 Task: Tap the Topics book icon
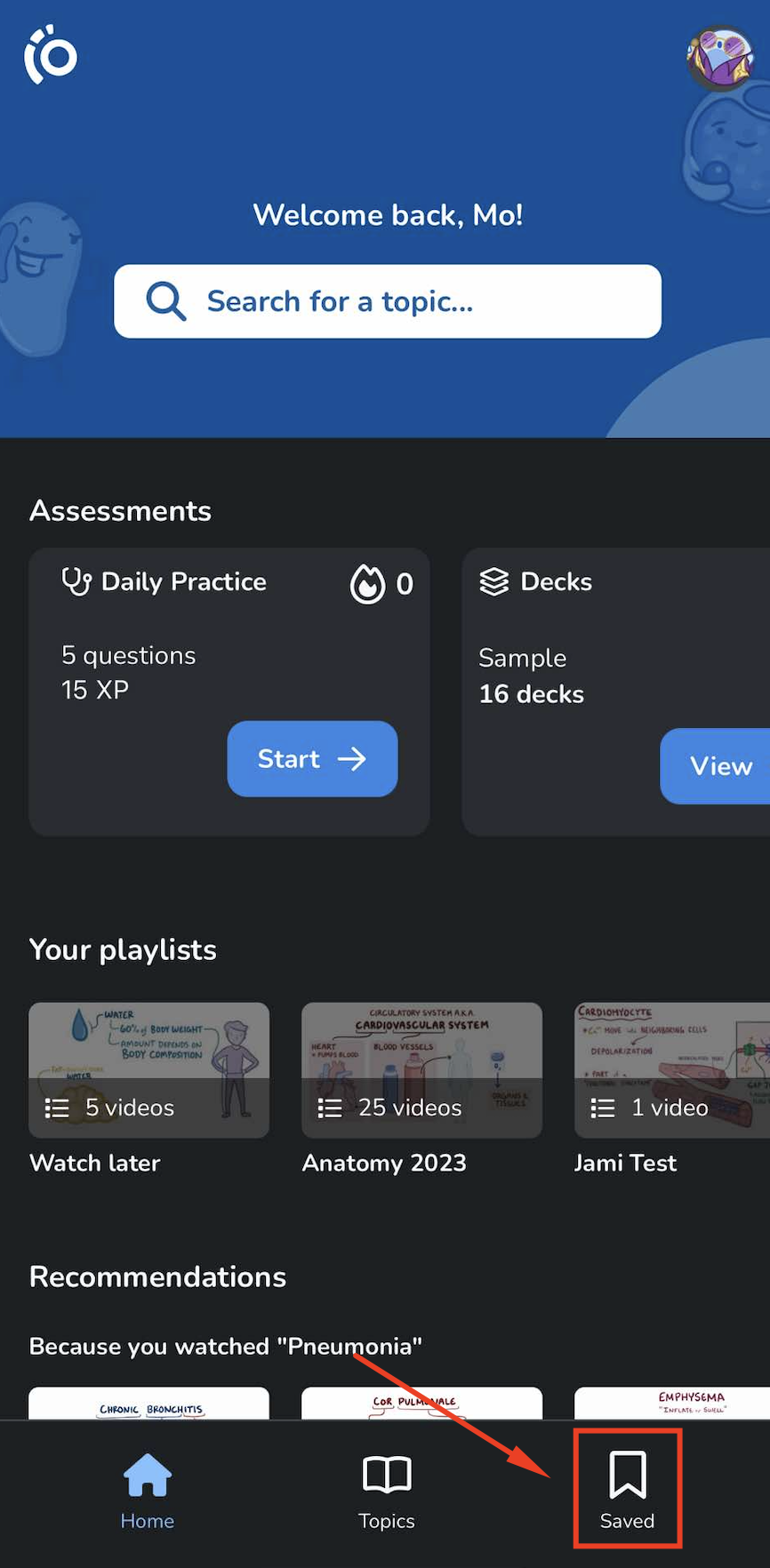[x=387, y=1474]
